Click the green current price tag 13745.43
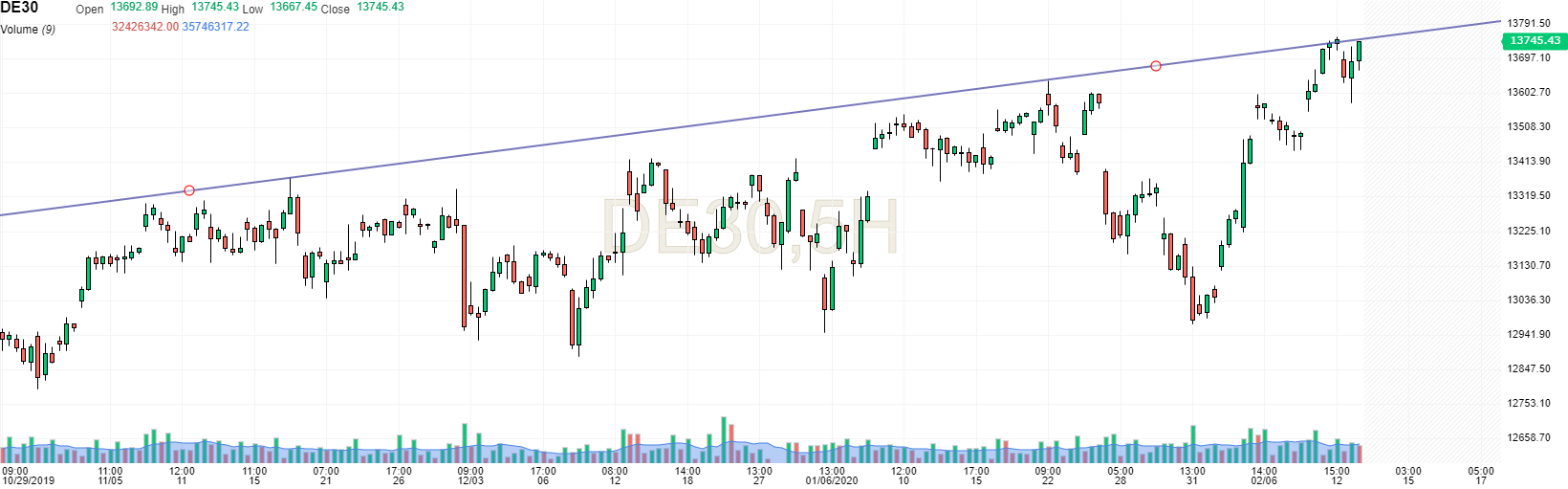This screenshot has height=489, width=1568. coord(1535,40)
